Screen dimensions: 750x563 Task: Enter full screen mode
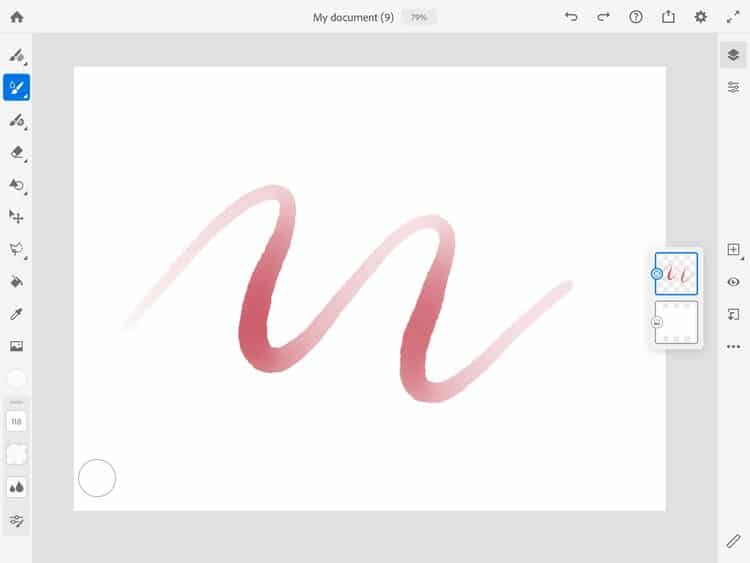point(733,17)
